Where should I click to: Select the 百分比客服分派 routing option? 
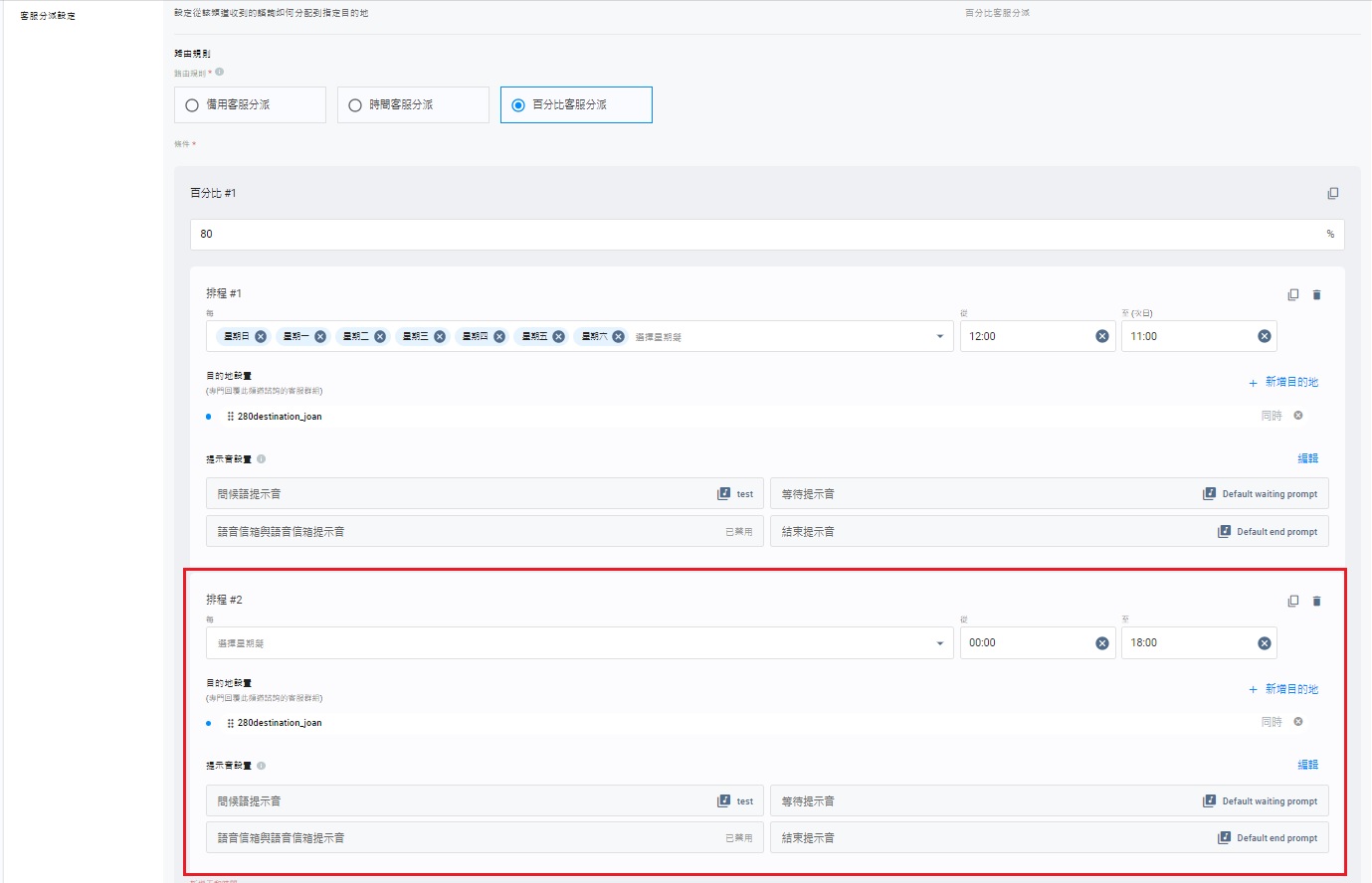click(x=576, y=104)
